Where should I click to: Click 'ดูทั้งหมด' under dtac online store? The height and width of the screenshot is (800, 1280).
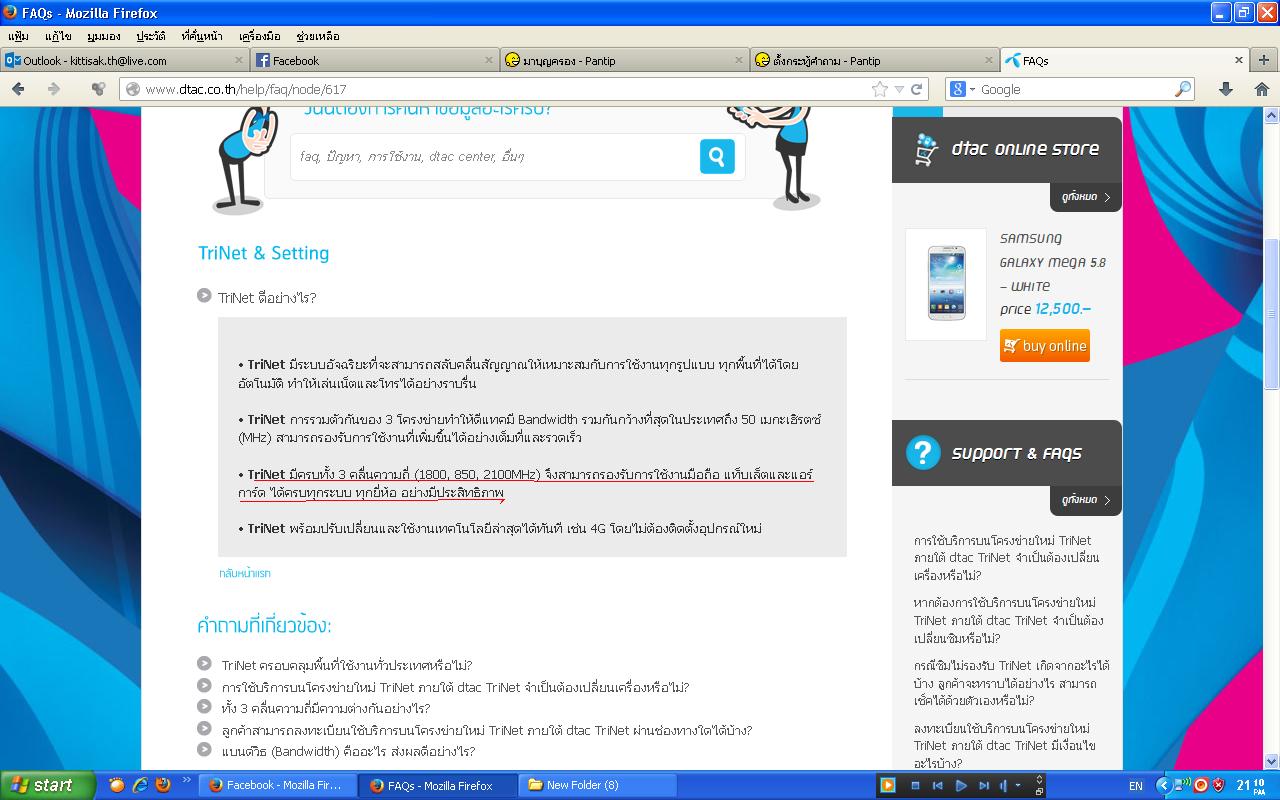(1085, 197)
